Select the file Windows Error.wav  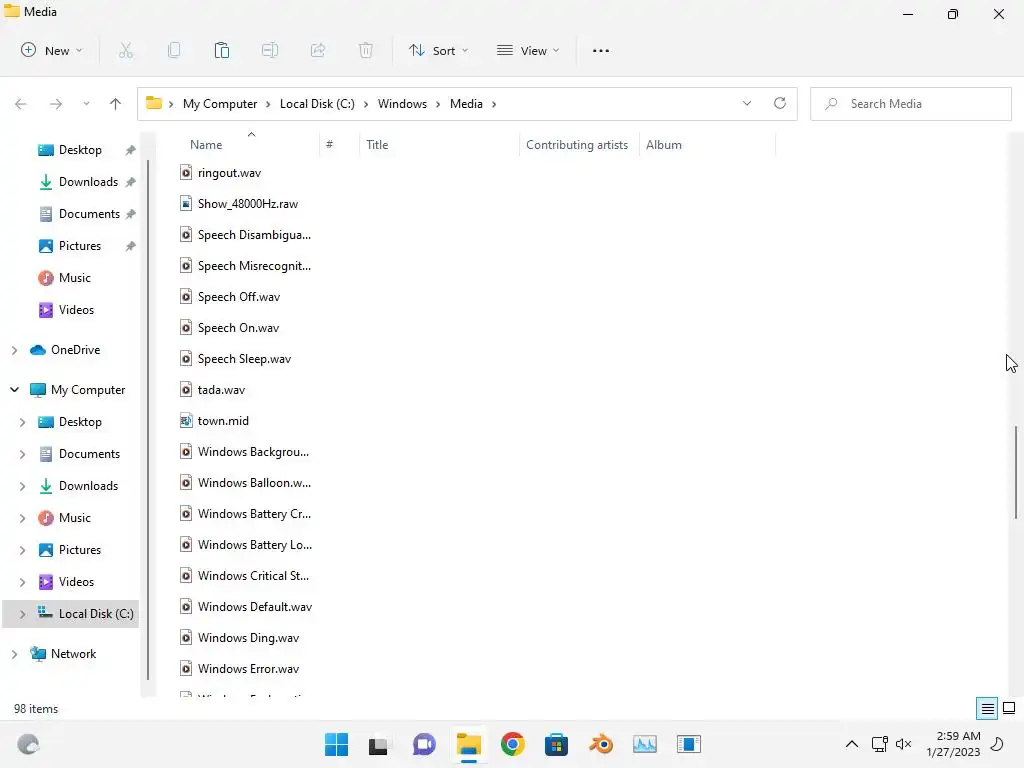[248, 669]
